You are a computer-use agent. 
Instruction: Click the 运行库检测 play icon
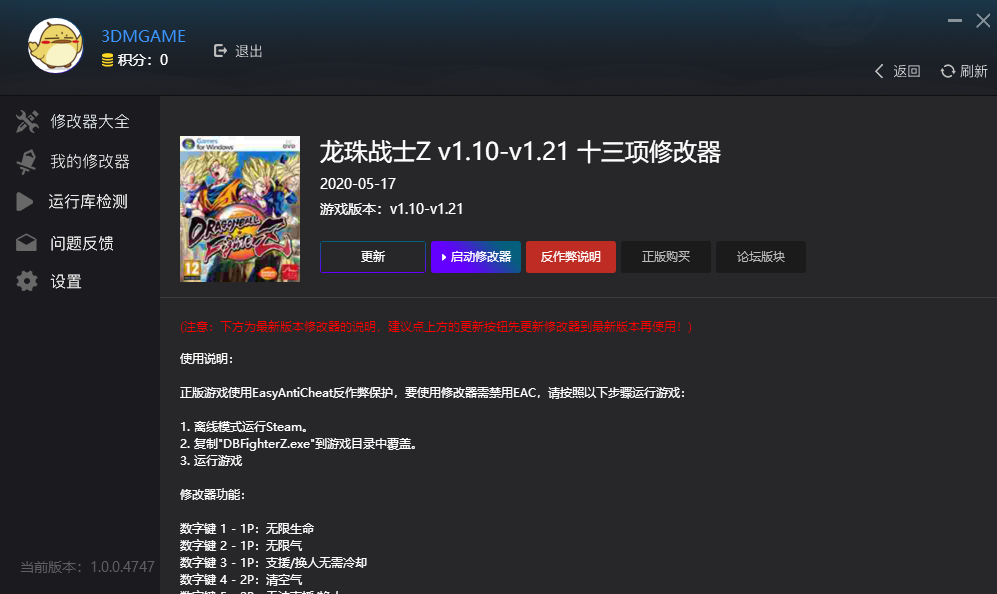(x=25, y=201)
